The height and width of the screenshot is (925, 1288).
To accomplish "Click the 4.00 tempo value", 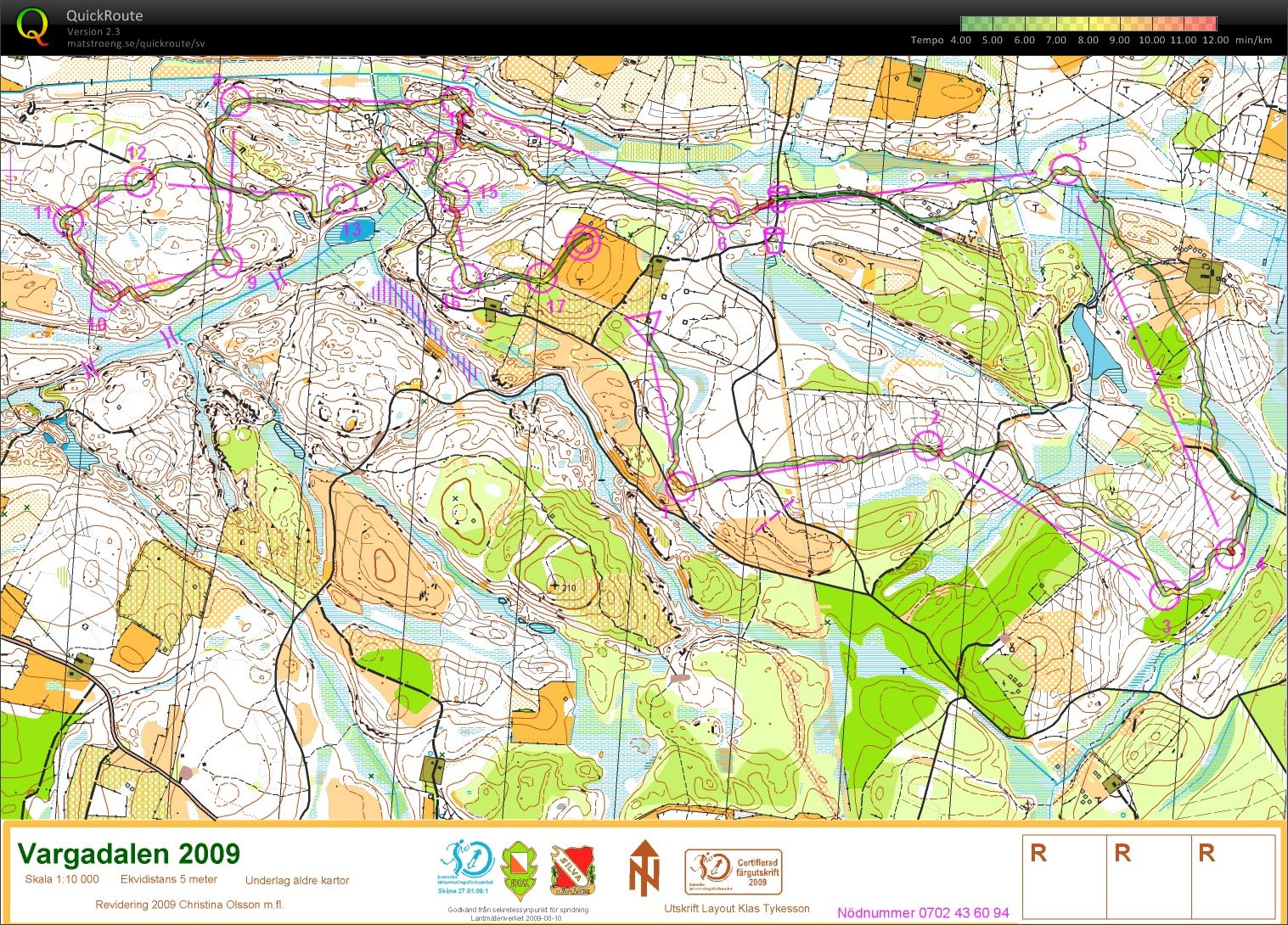I will [x=960, y=40].
